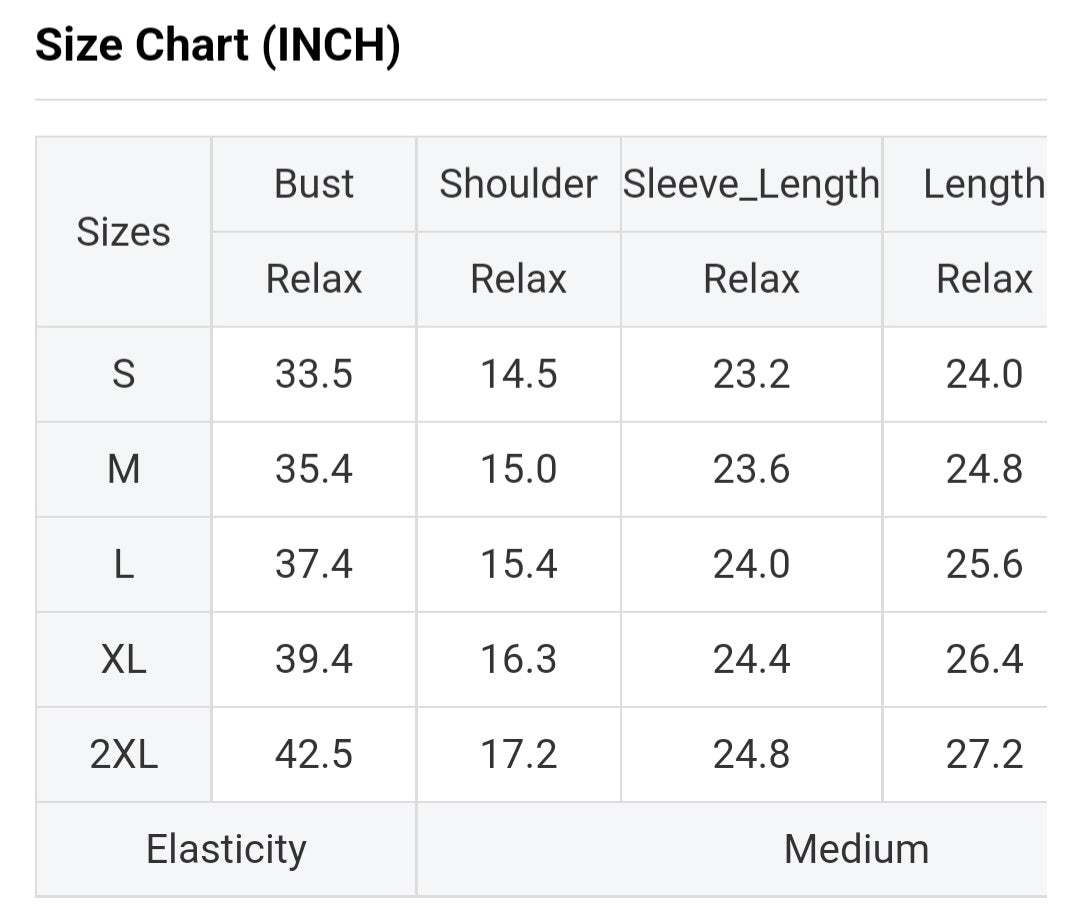
Task: Select the XL size row label
Action: point(123,660)
